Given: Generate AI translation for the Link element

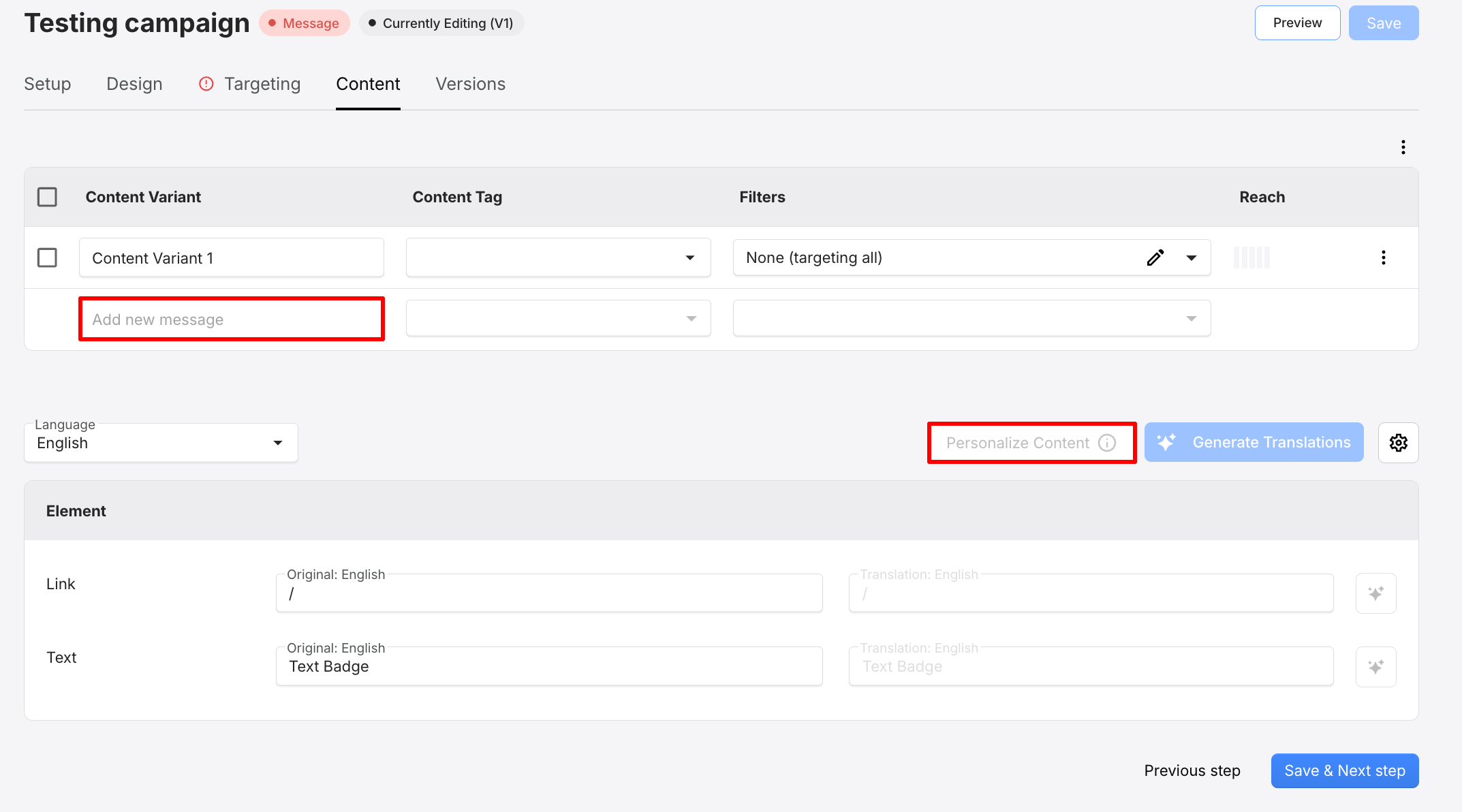Looking at the screenshot, I should click(x=1375, y=593).
